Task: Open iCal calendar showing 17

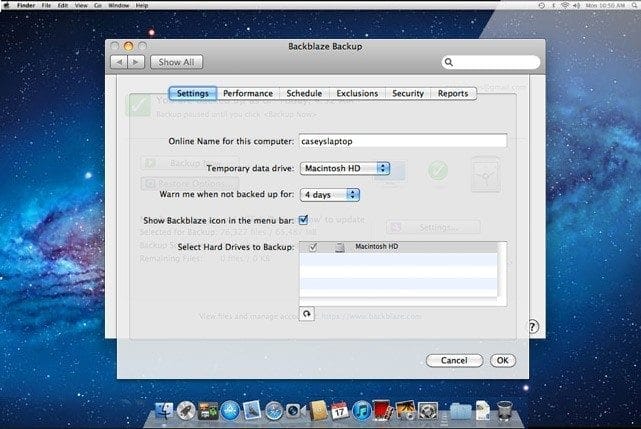Action: tap(339, 411)
